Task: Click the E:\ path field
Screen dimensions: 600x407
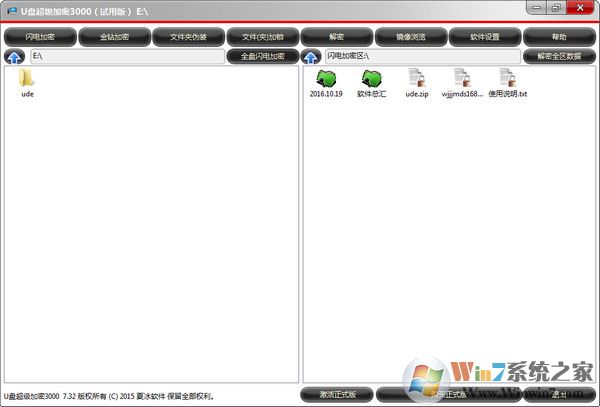Action: pyautogui.click(x=127, y=56)
